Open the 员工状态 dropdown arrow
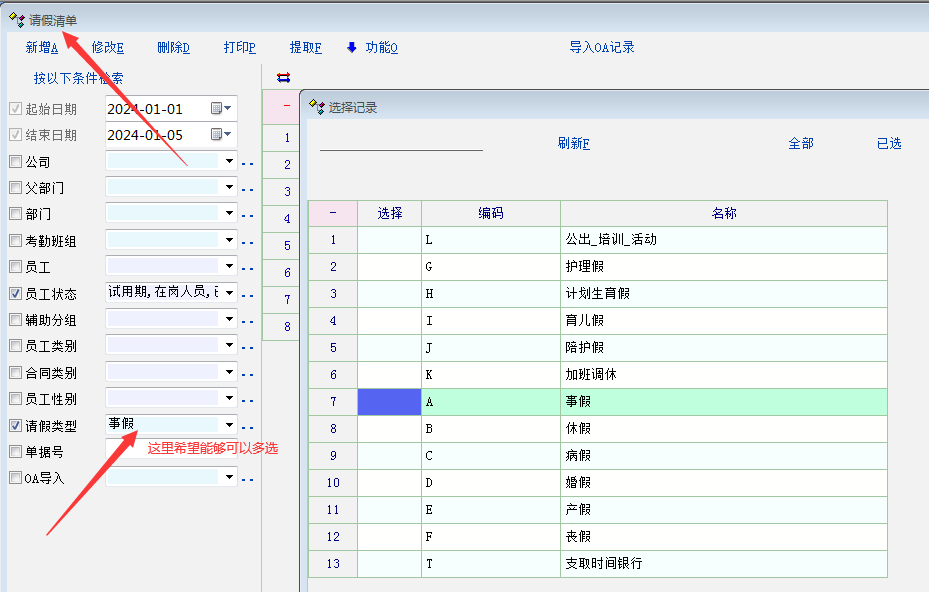The height and width of the screenshot is (592, 929). pos(230,293)
